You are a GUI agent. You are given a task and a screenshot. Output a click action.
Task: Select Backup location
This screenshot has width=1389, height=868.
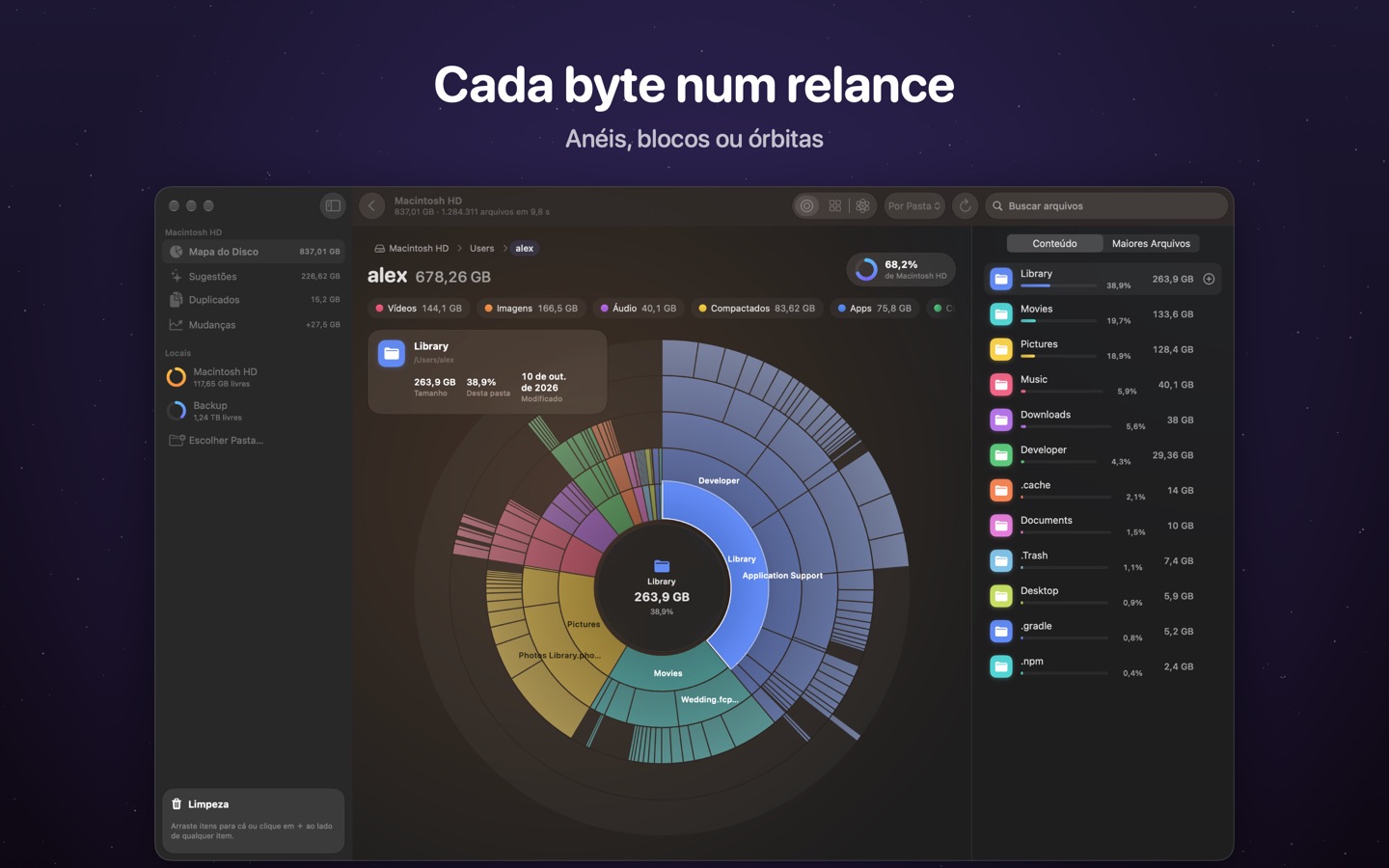[x=254, y=411]
